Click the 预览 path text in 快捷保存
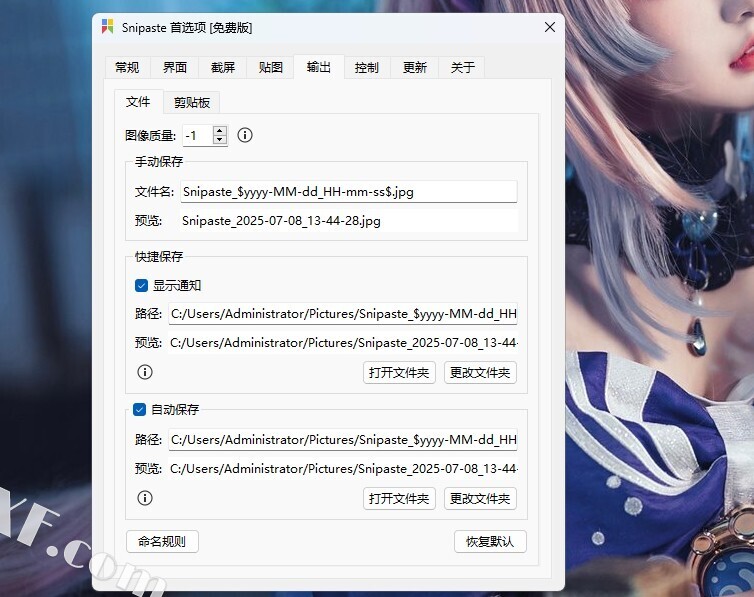This screenshot has width=754, height=597. (x=343, y=343)
